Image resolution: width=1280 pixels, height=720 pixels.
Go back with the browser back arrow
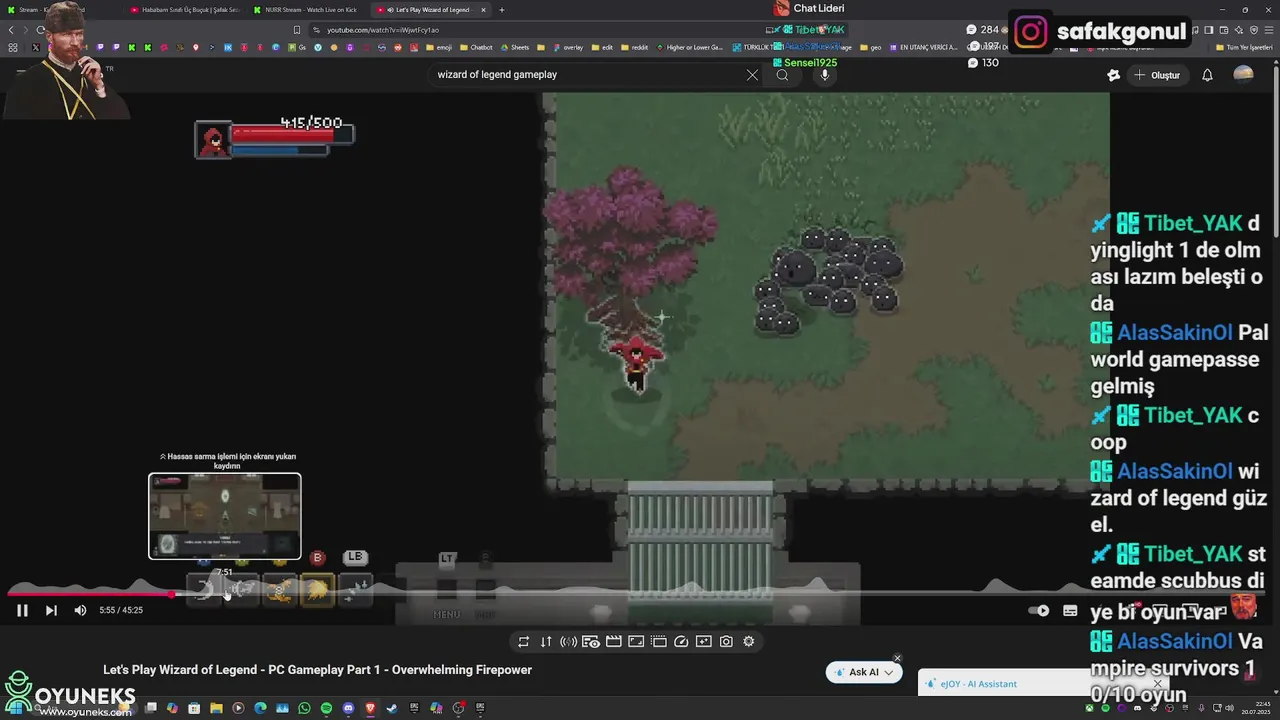[11, 30]
